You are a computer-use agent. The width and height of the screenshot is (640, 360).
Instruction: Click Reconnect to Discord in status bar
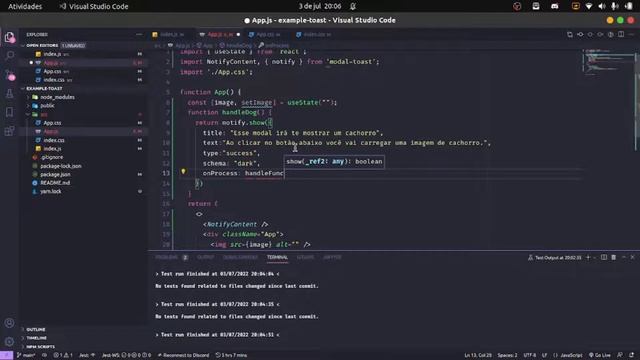coord(183,355)
